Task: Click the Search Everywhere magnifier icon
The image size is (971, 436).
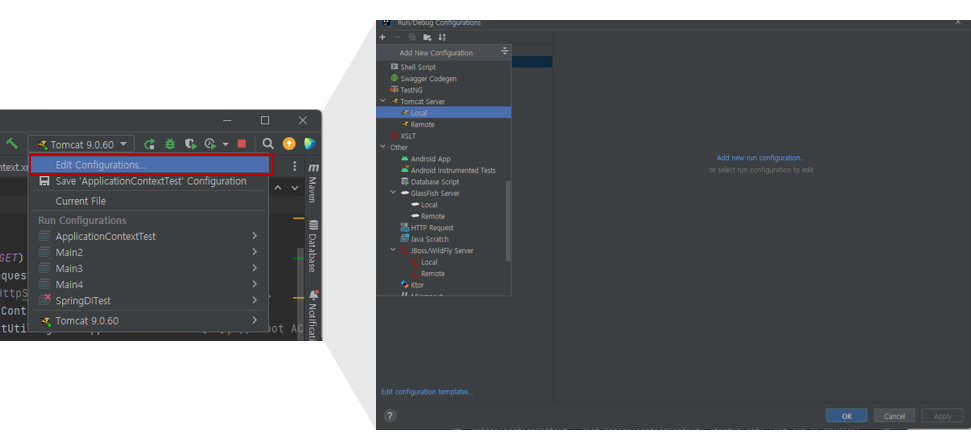Action: 268,144
